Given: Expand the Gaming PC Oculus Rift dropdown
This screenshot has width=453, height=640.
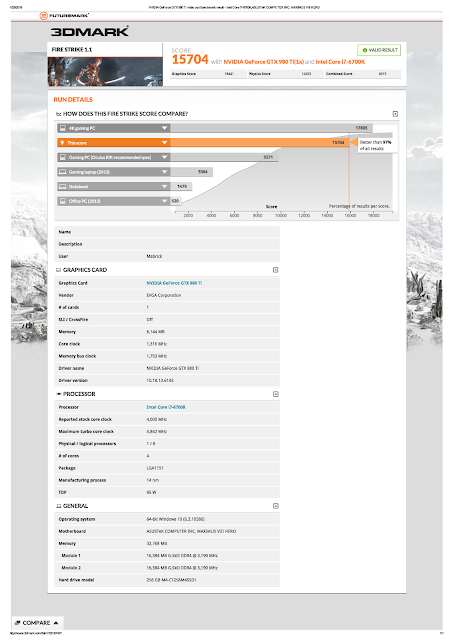Looking at the screenshot, I should pyautogui.click(x=164, y=157).
